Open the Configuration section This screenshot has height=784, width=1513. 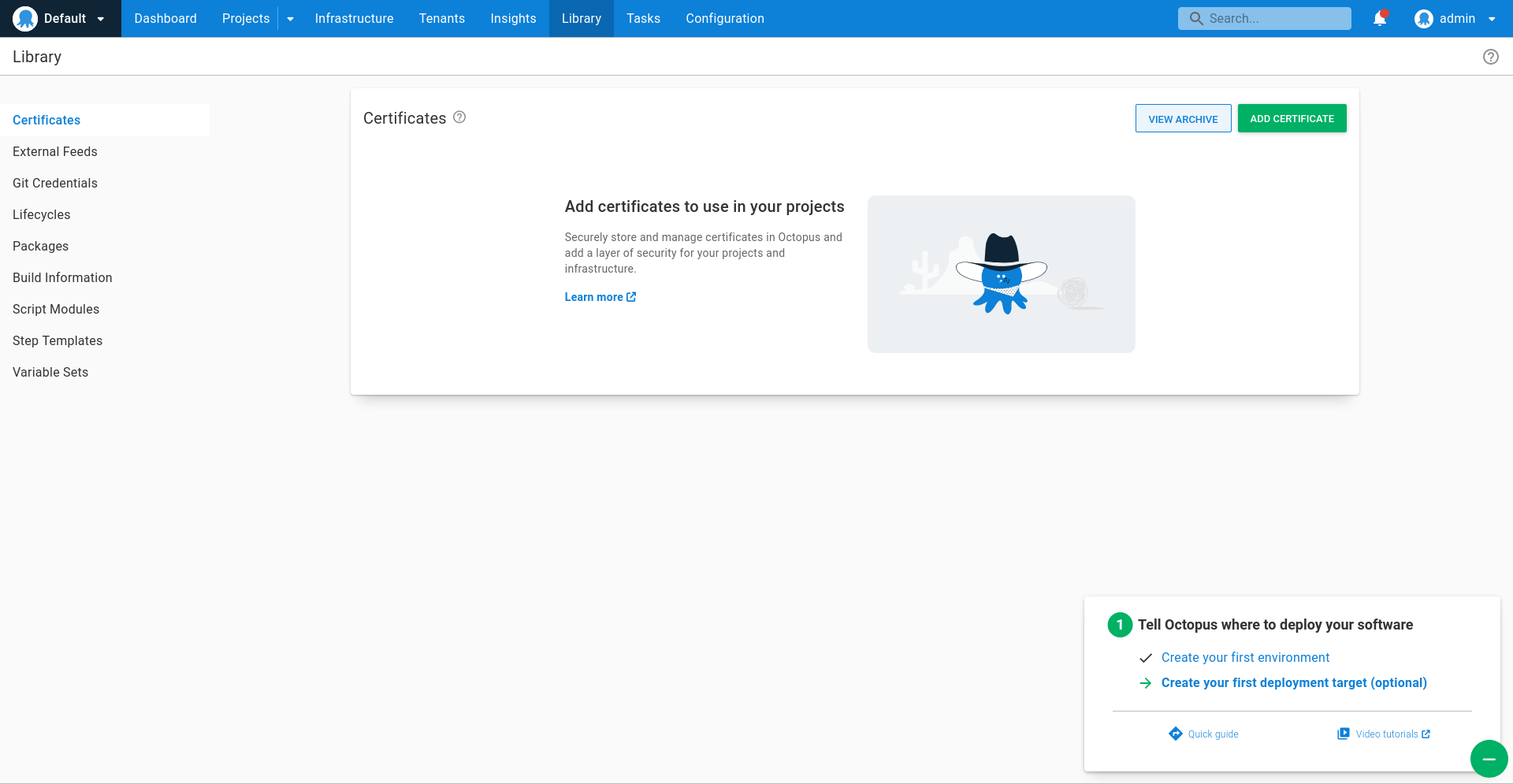point(725,18)
